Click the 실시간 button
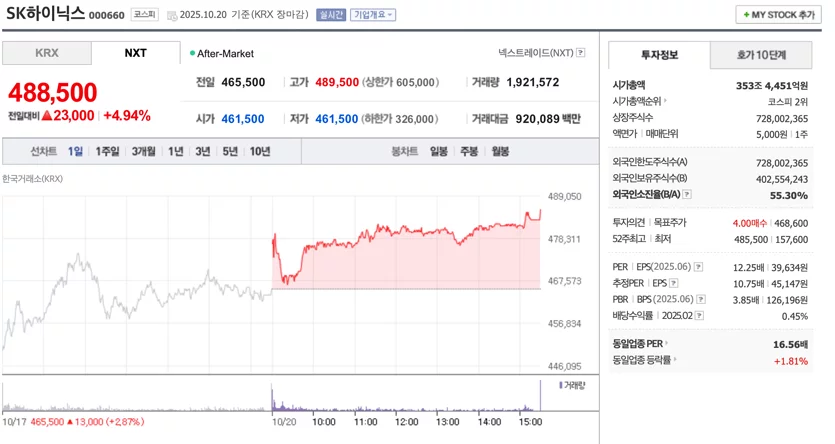Viewport: 835px width, 444px height. (331, 15)
